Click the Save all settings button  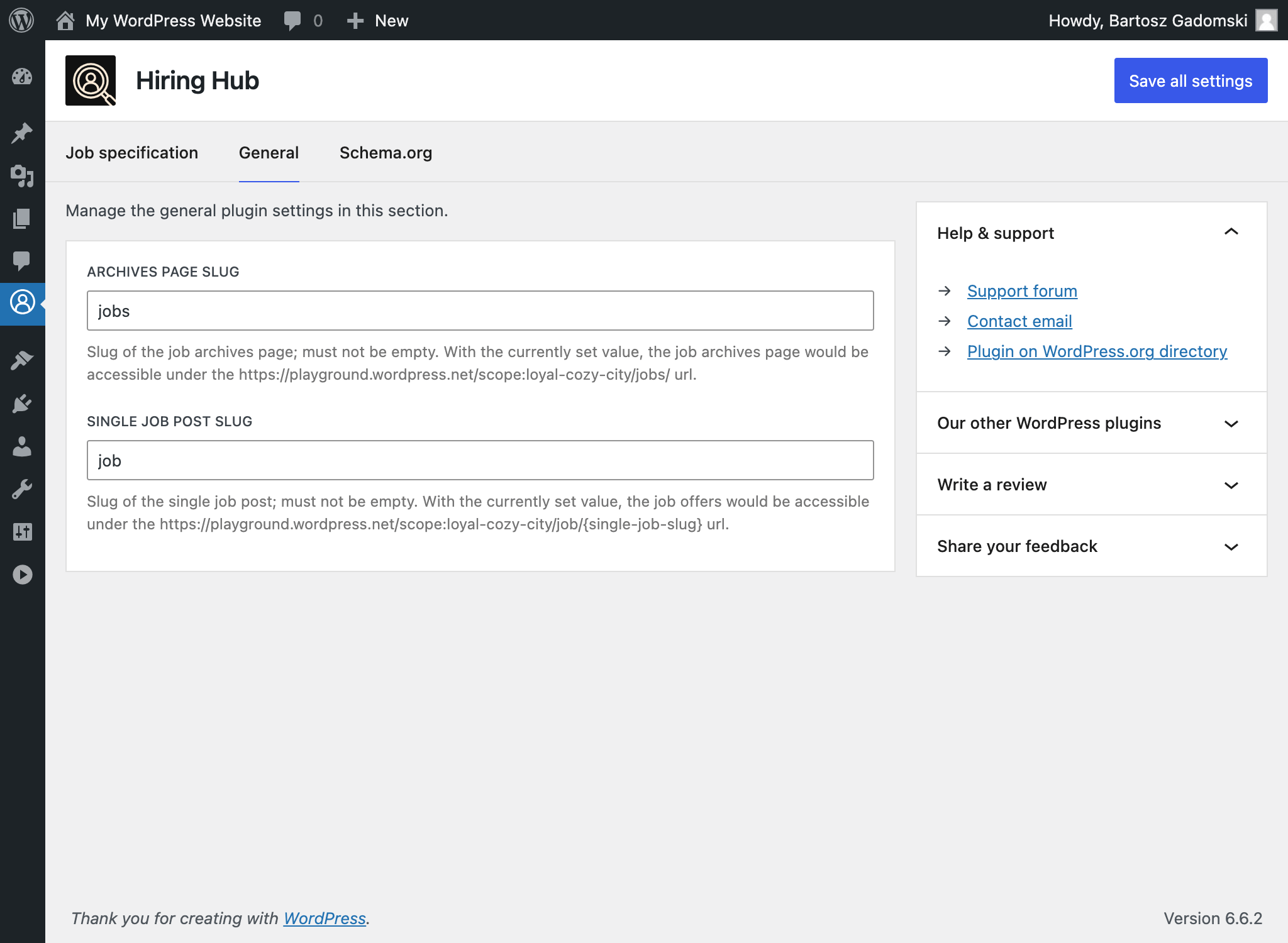(1191, 80)
